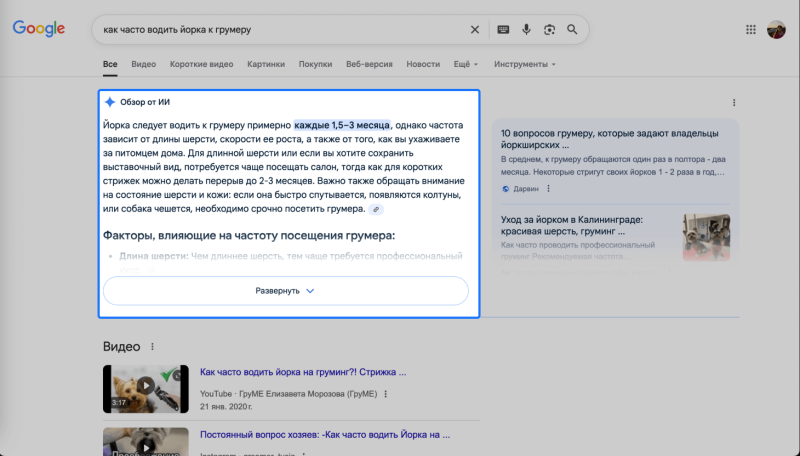Image resolution: width=800 pixels, height=456 pixels.
Task: Open three-dot menu next to Дарвин
Action: [x=548, y=189]
